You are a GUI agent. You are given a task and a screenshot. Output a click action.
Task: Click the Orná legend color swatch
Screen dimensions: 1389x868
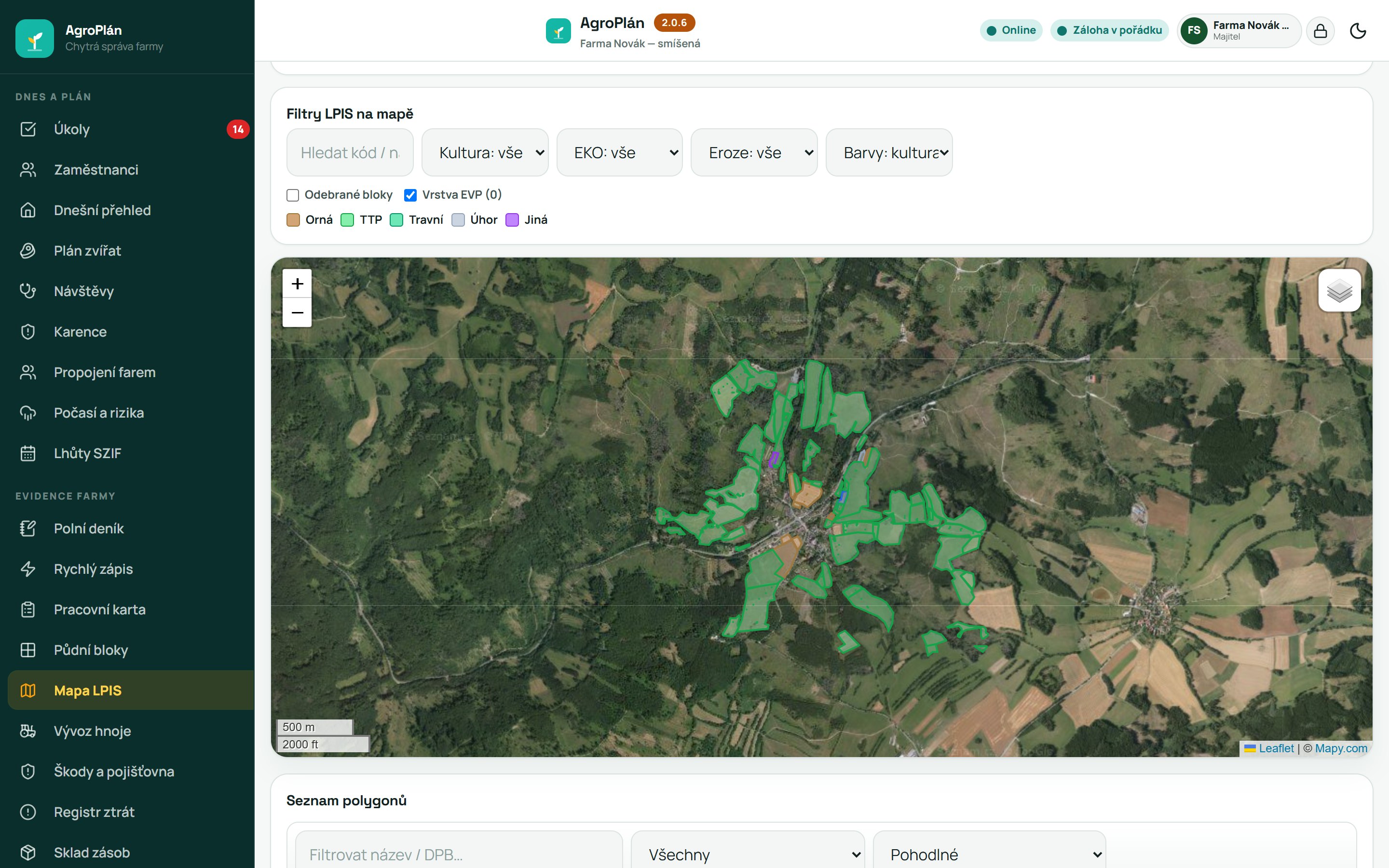click(293, 220)
